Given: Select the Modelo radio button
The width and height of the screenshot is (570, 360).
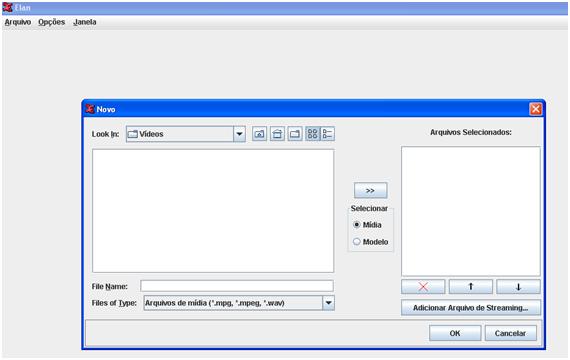Looking at the screenshot, I should (x=357, y=241).
